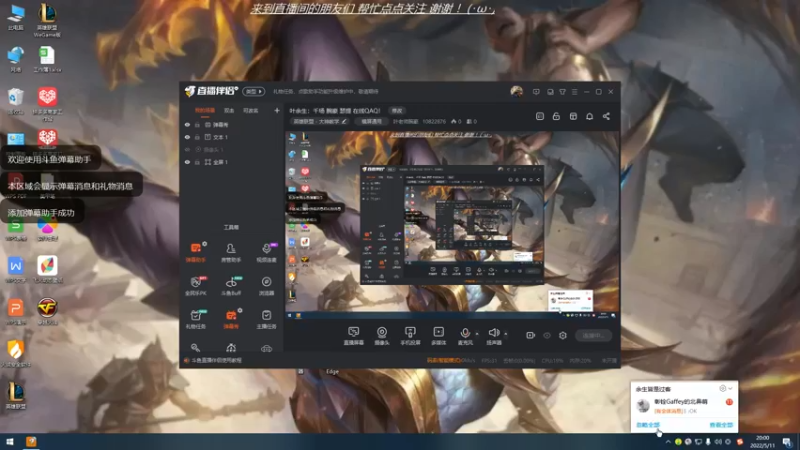Toggle lock on 文本 1 layer

tap(197, 137)
